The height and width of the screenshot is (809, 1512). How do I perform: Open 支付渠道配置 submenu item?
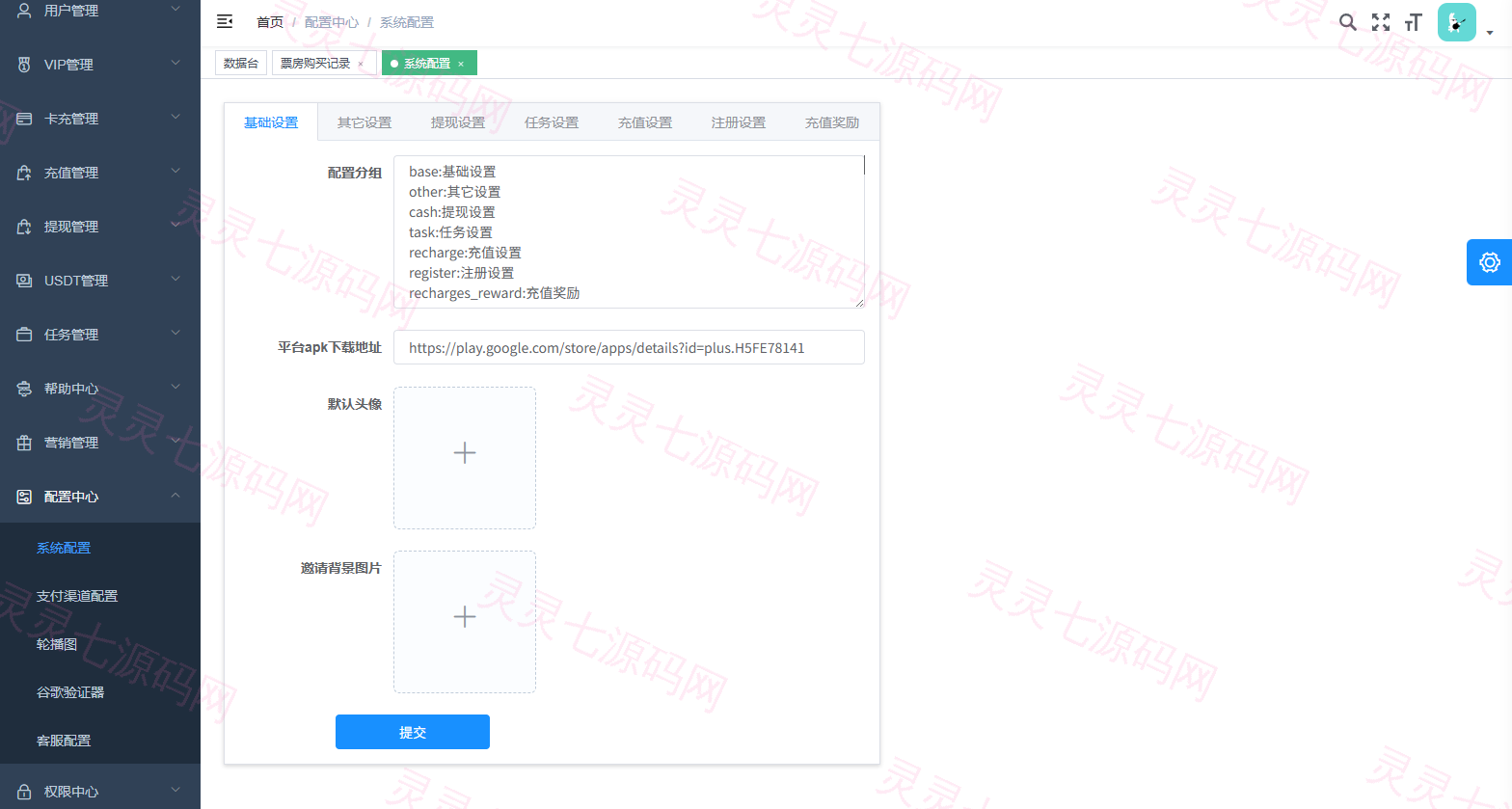pos(77,596)
